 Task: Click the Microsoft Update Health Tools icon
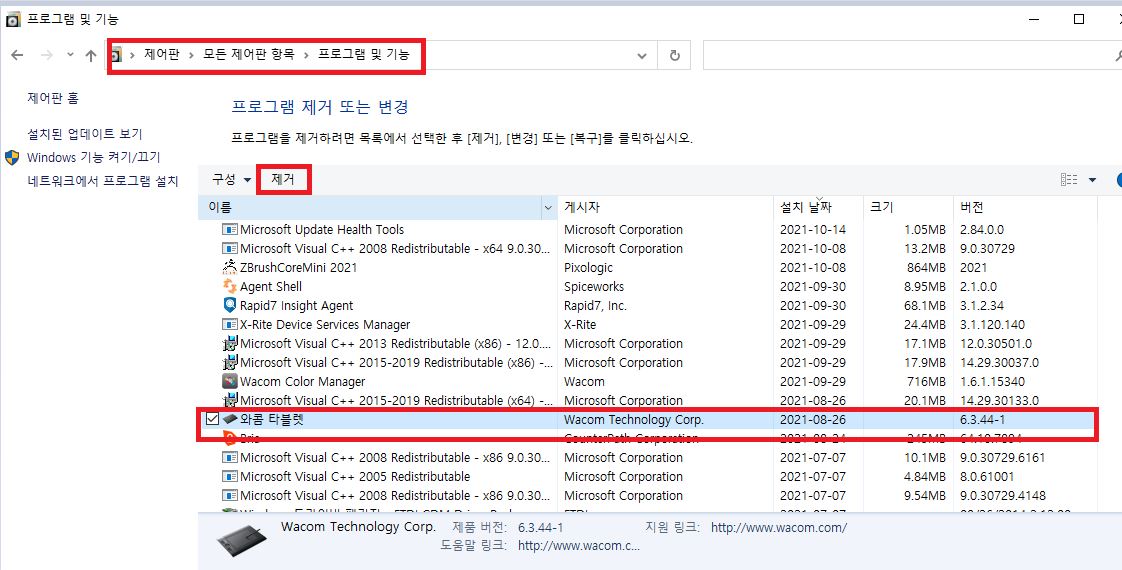pos(230,230)
